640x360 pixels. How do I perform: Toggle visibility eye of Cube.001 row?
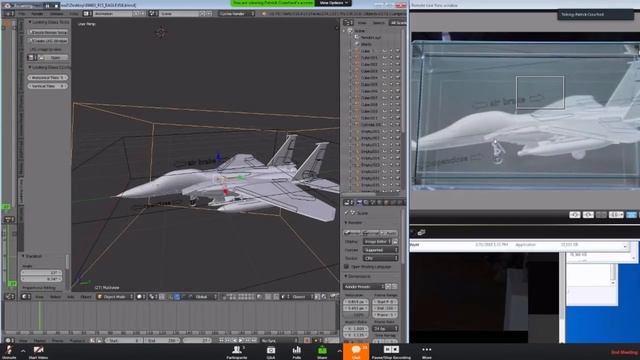click(x=384, y=58)
